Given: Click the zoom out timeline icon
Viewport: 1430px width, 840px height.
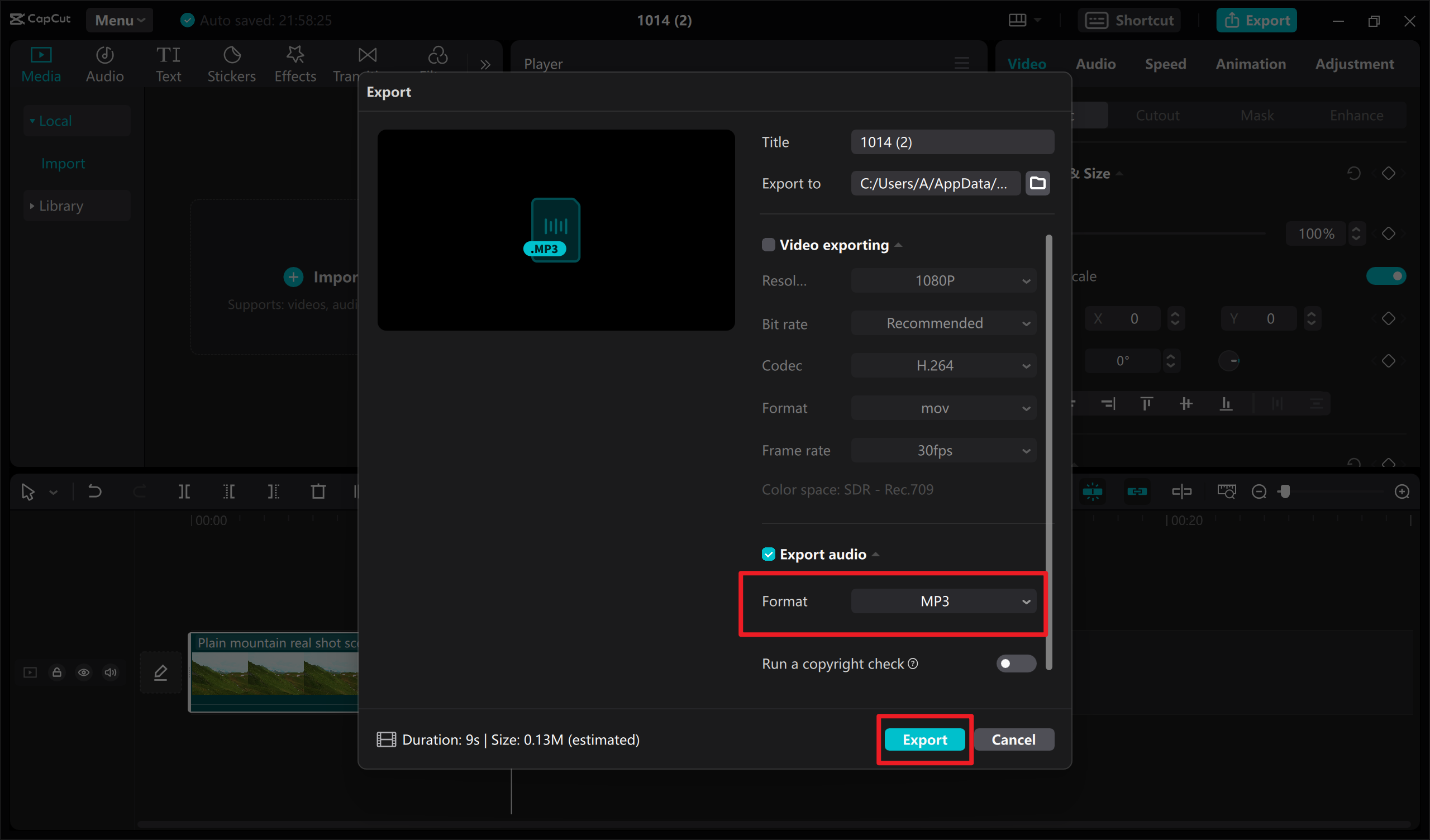Looking at the screenshot, I should pos(1259,491).
